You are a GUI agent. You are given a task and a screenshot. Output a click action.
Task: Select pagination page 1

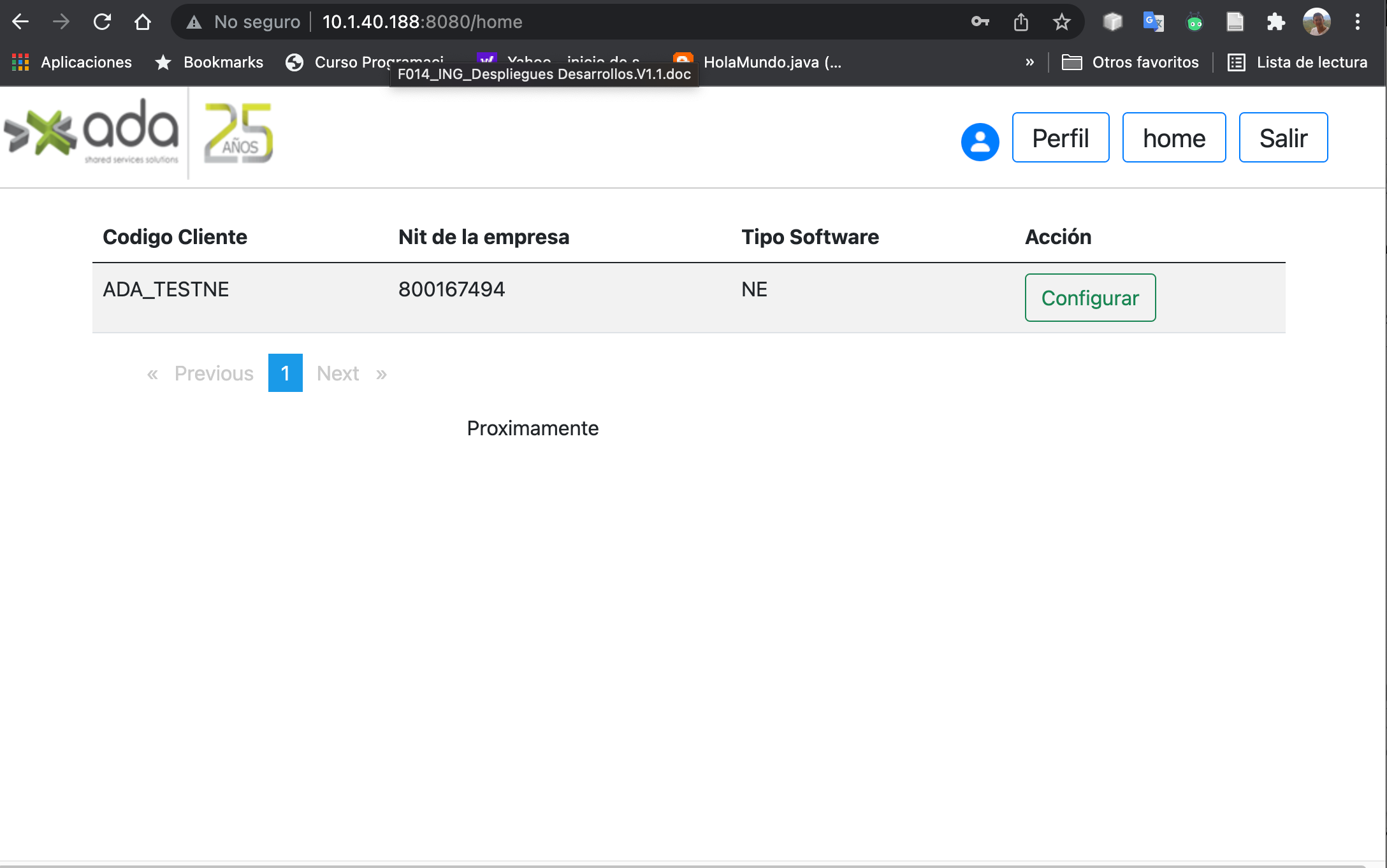[285, 373]
